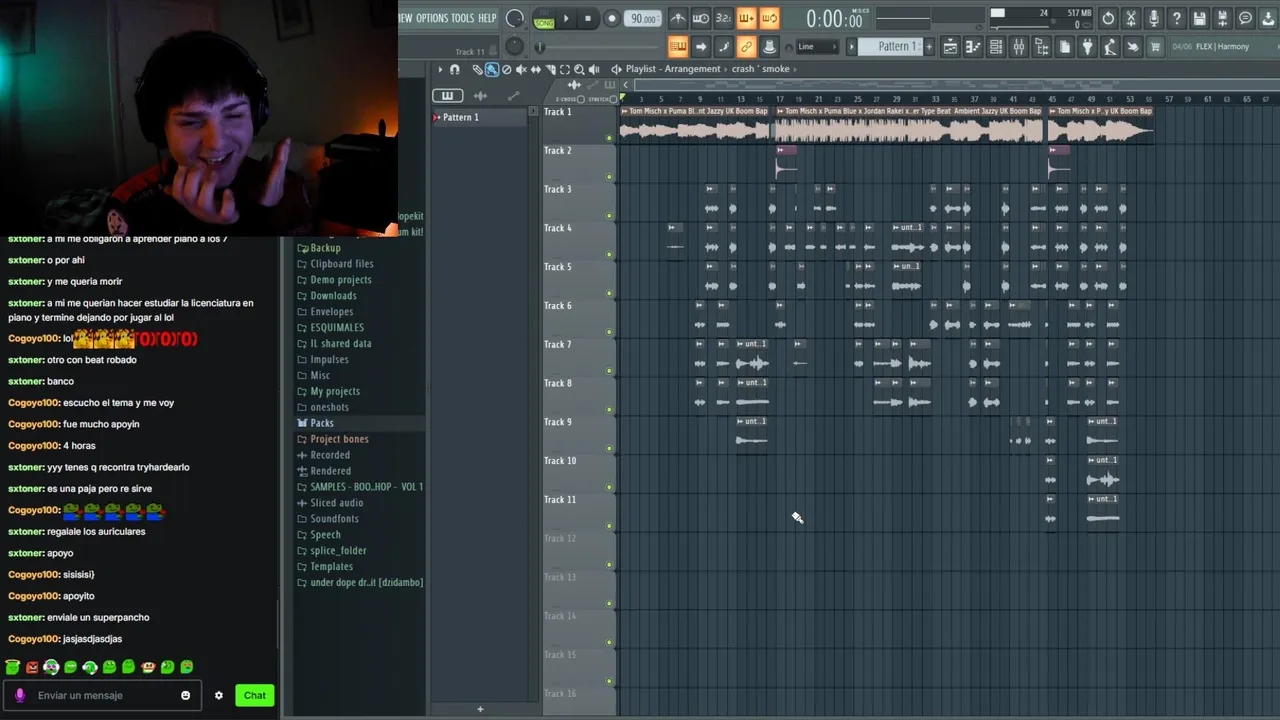This screenshot has width=1280, height=720.
Task: Expand the pattern list arrow left of Pattern 1
Action: tap(851, 46)
